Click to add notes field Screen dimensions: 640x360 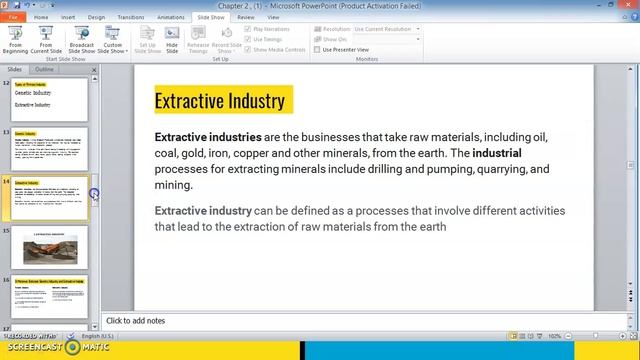363,321
